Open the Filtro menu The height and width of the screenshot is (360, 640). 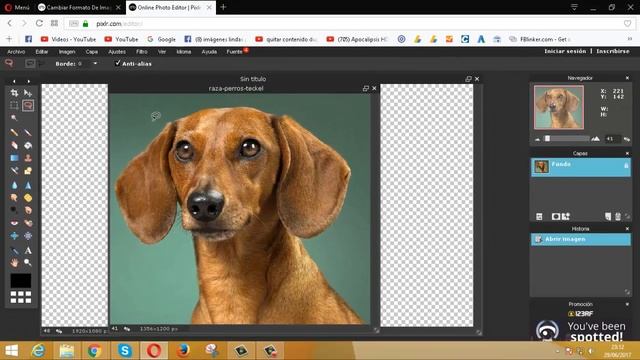(x=142, y=52)
